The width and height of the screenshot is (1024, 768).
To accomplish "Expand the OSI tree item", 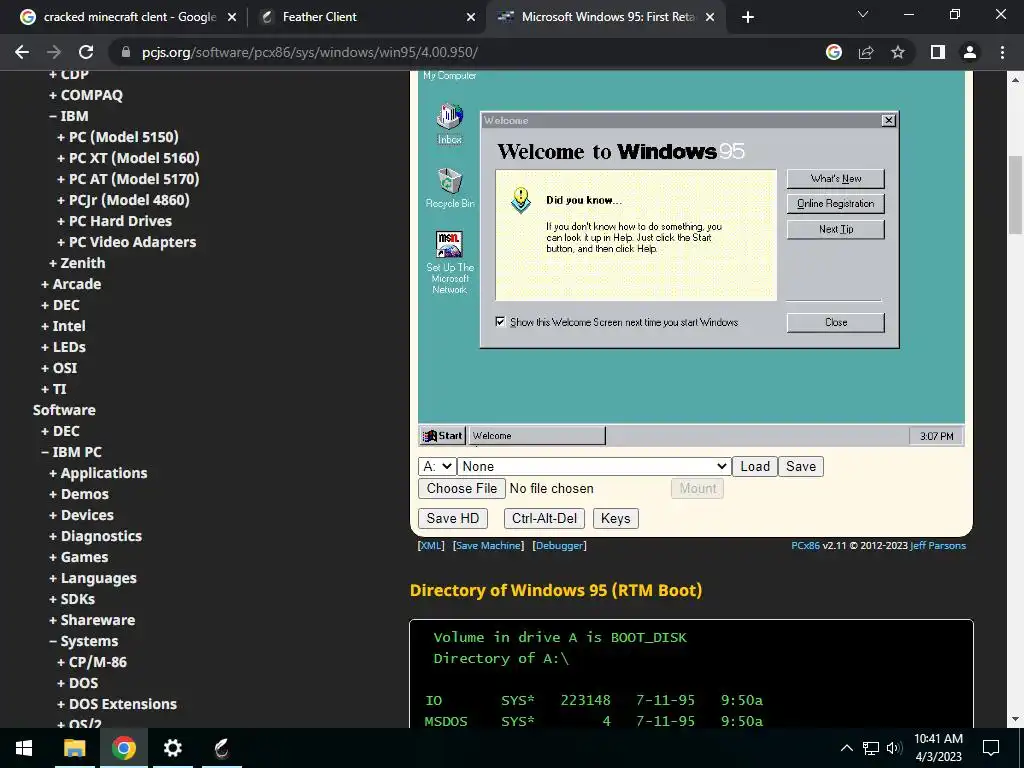I will pyautogui.click(x=59, y=368).
